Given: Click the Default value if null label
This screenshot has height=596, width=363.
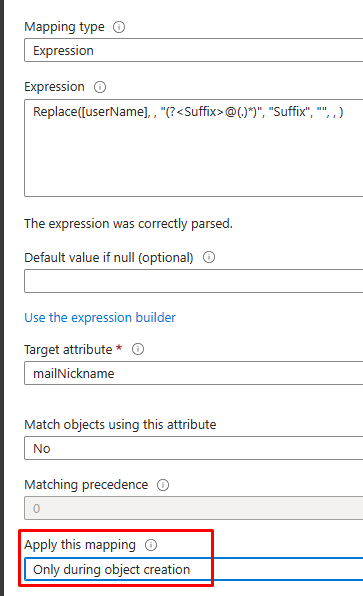Looking at the screenshot, I should [x=109, y=258].
